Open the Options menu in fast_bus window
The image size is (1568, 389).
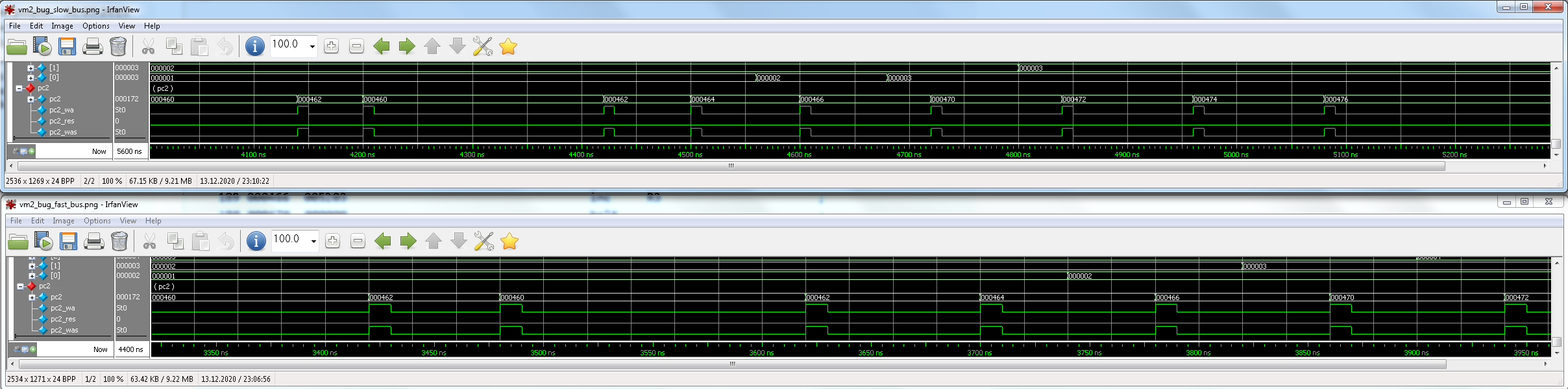click(97, 221)
